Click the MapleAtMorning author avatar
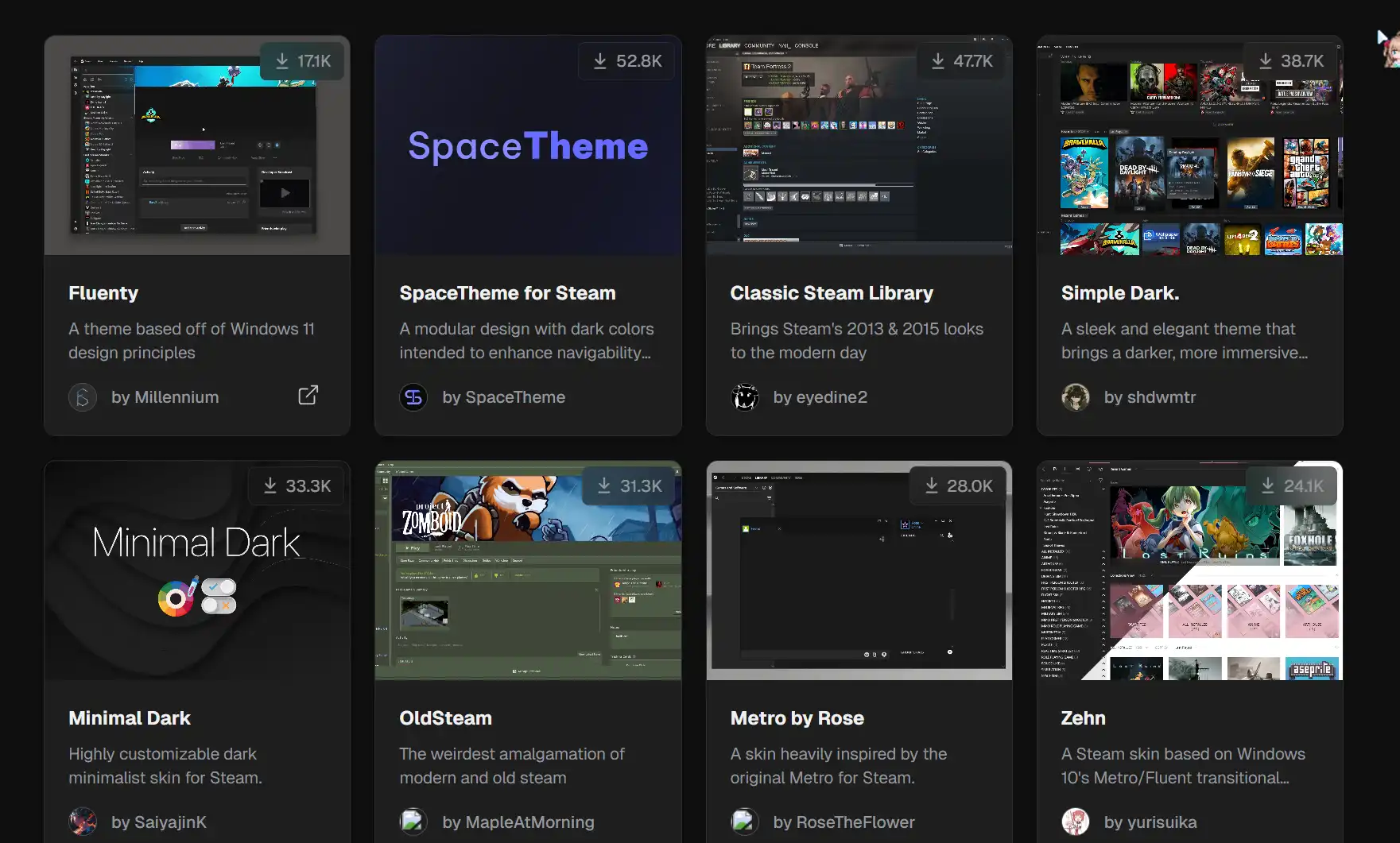The width and height of the screenshot is (1400, 843). coord(413,822)
